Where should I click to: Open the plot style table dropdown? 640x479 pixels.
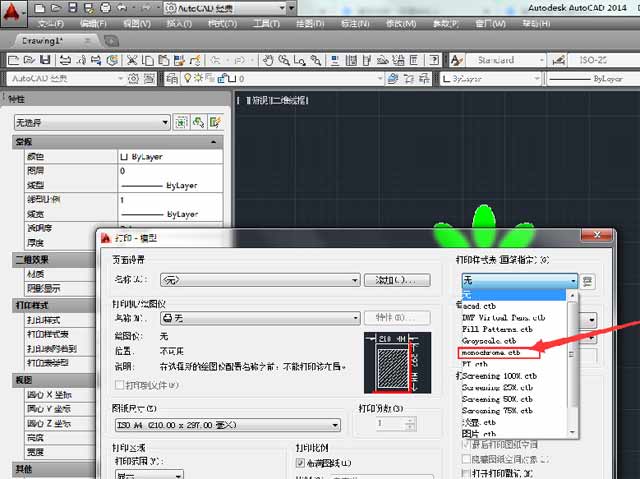[519, 281]
